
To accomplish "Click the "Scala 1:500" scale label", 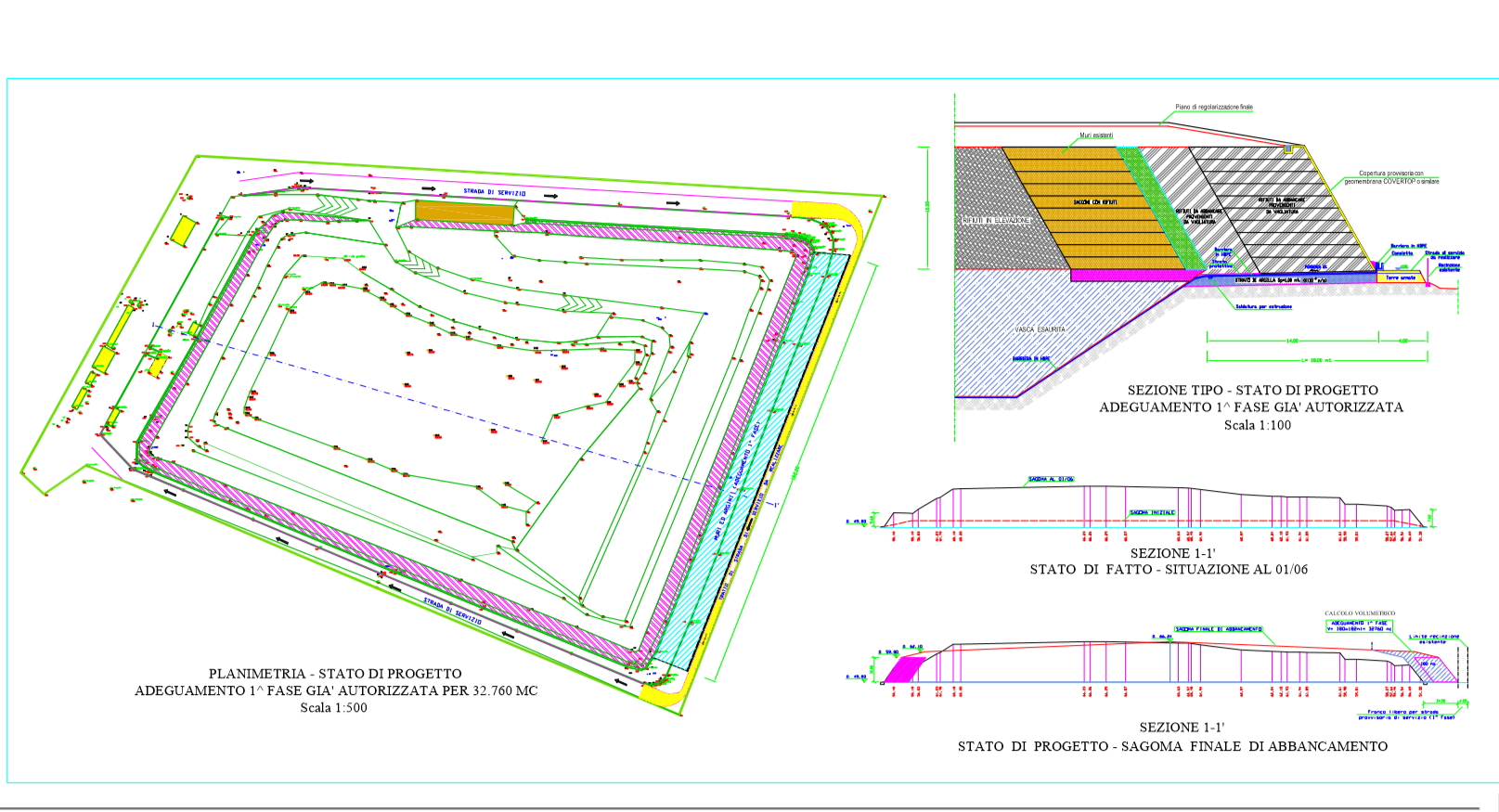I will 333,707.
